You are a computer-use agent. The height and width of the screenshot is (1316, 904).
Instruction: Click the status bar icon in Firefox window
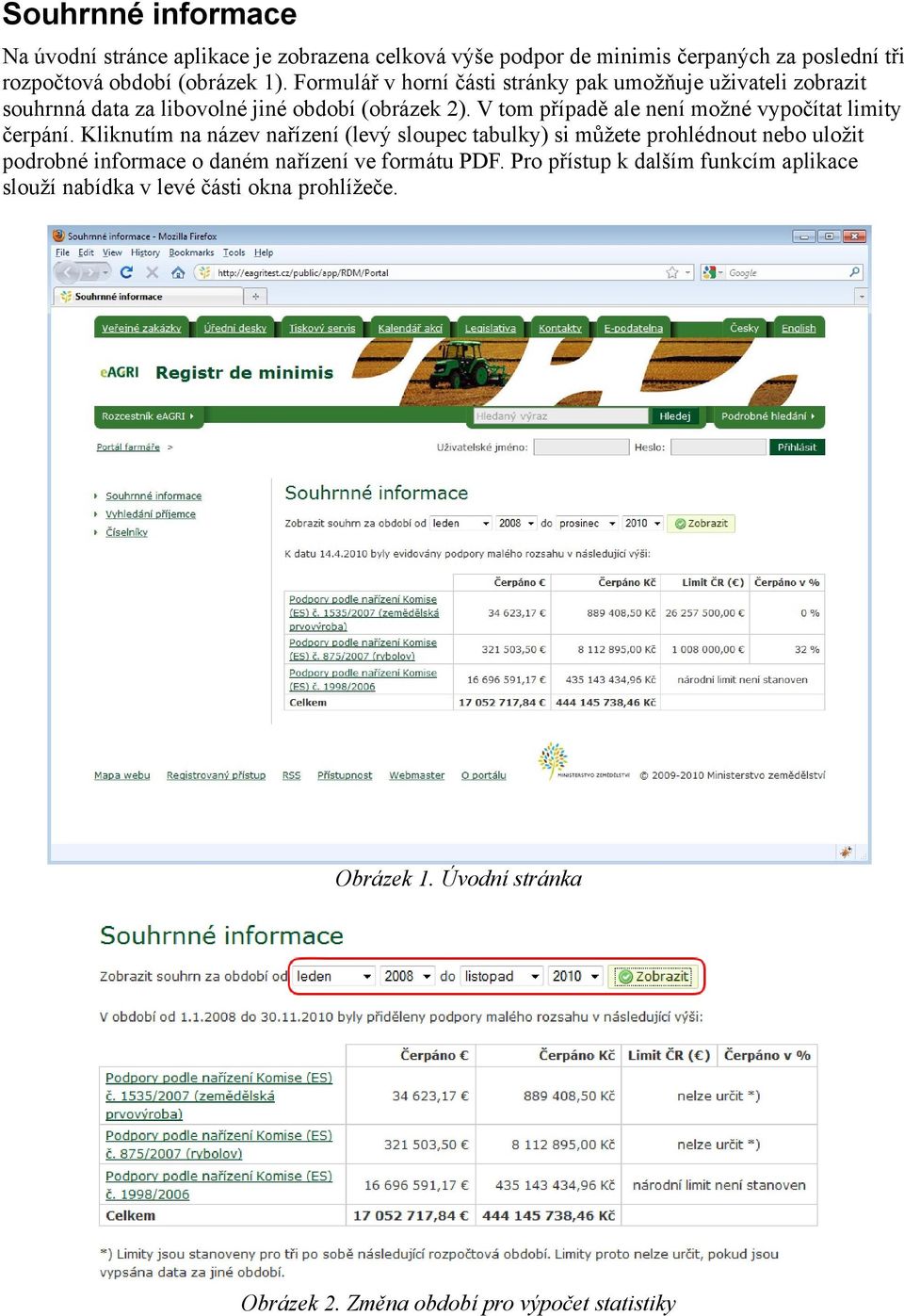click(846, 852)
